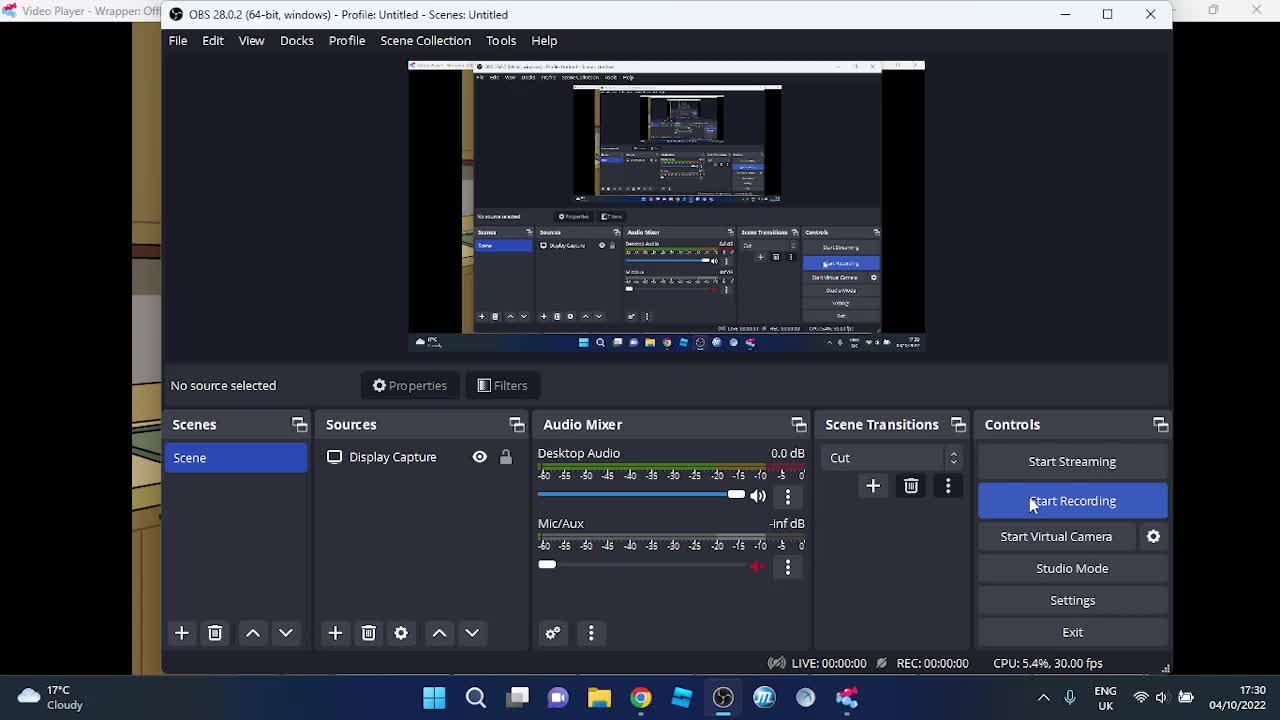Open the Scene Collection menu
1280x720 pixels.
pyautogui.click(x=425, y=41)
